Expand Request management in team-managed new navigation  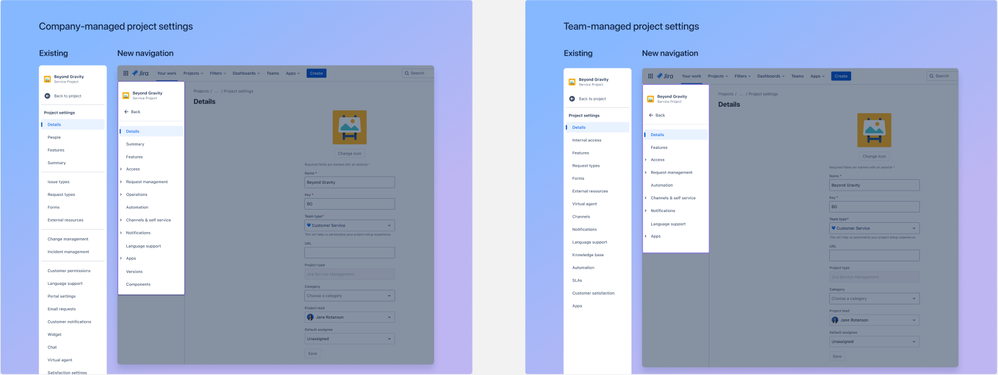[x=645, y=173]
